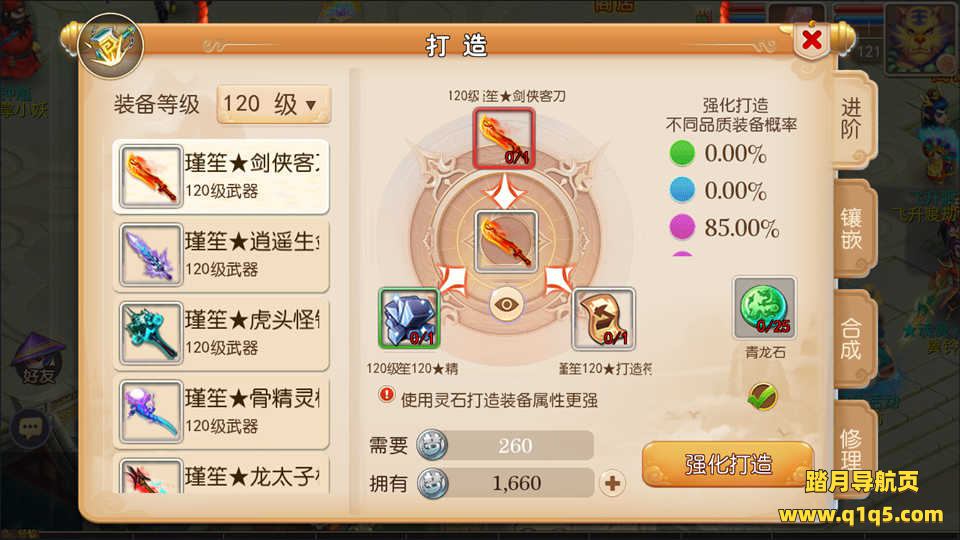Screen dimensions: 960x540
Task: Tap the green 青龙石 stone slot
Action: (765, 308)
